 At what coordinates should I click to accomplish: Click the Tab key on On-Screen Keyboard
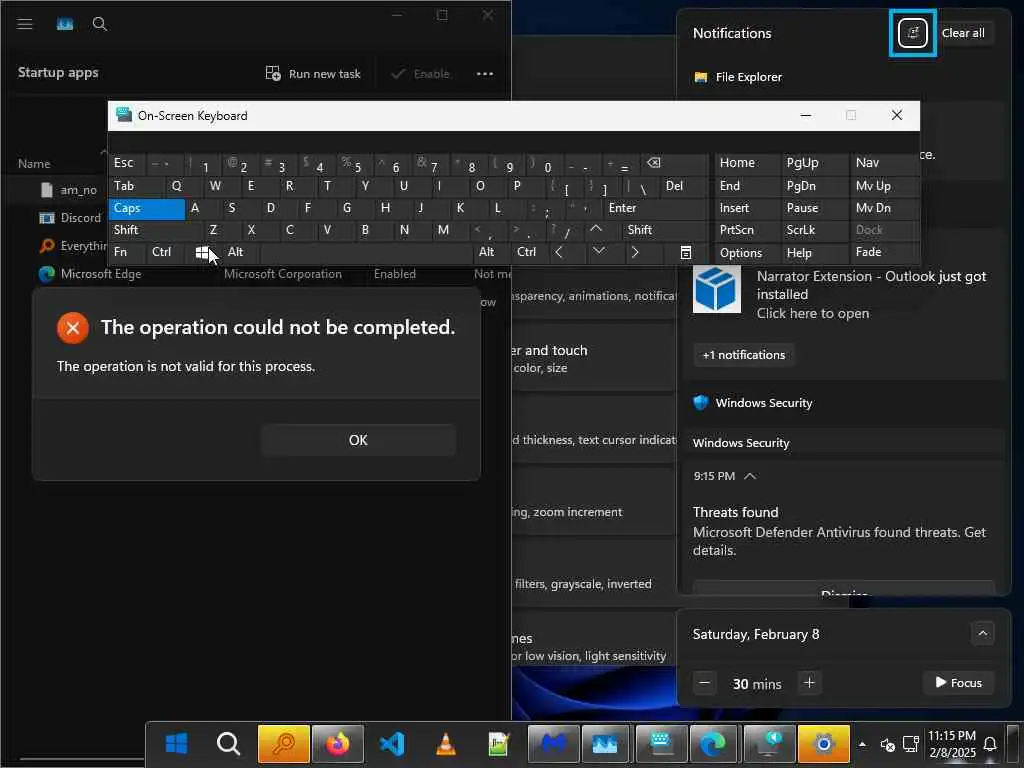pyautogui.click(x=136, y=186)
